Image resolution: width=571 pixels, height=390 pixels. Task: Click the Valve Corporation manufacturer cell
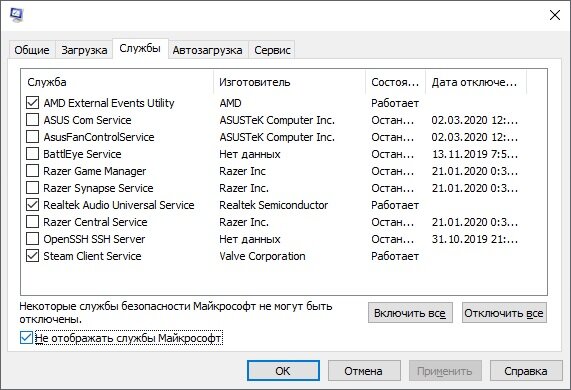[x=262, y=256]
